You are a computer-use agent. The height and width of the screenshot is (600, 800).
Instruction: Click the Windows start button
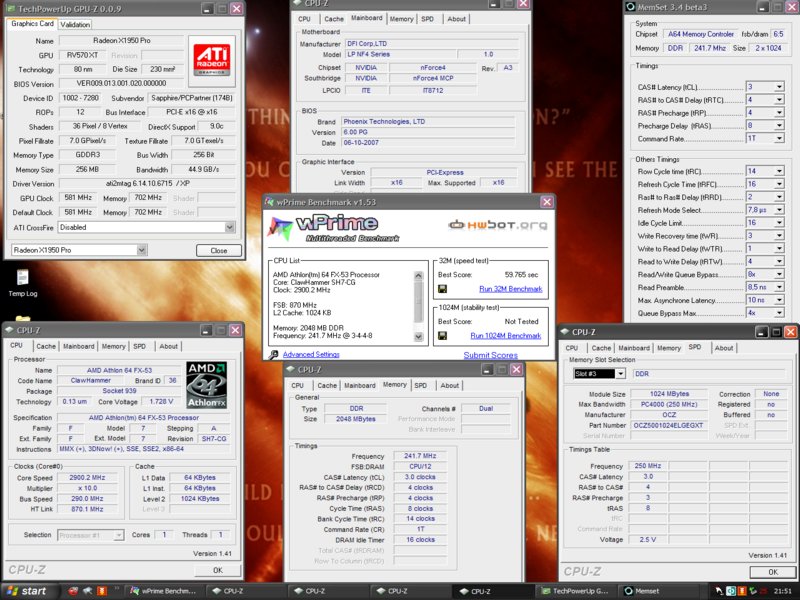click(x=28, y=591)
